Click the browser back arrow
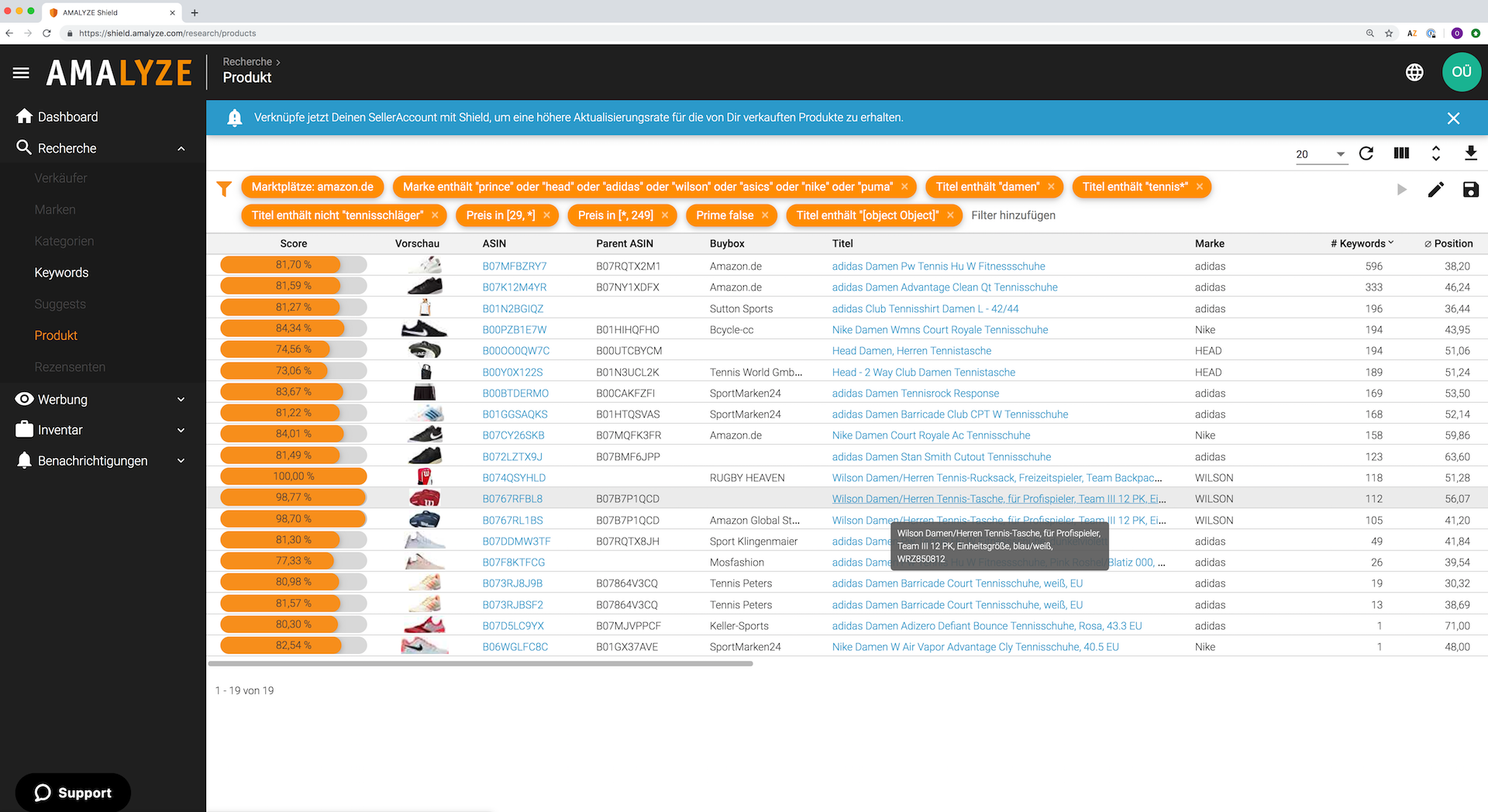The image size is (1488, 812). click(9, 33)
